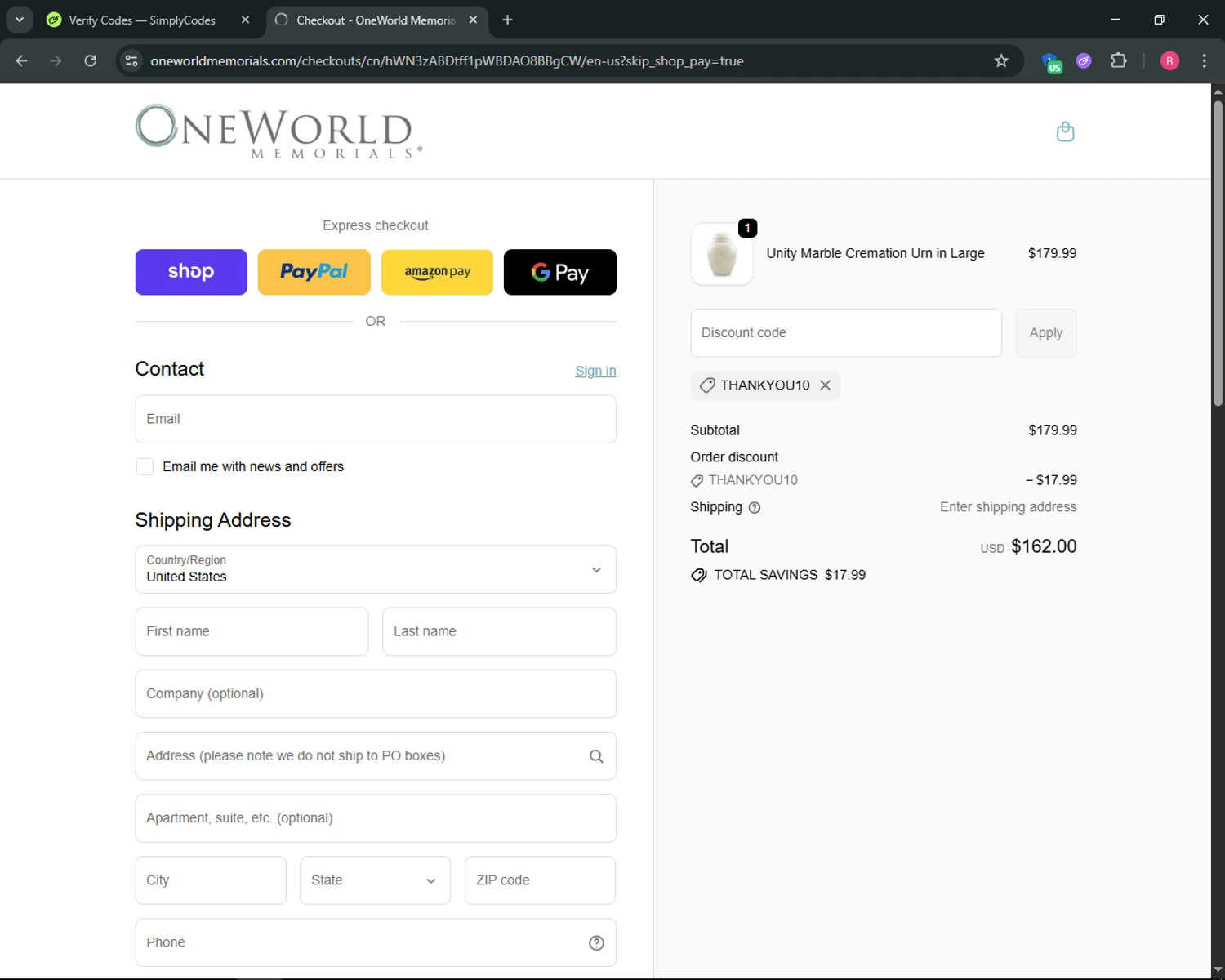The width and height of the screenshot is (1225, 980).
Task: Open a new browser tab
Action: click(x=507, y=20)
